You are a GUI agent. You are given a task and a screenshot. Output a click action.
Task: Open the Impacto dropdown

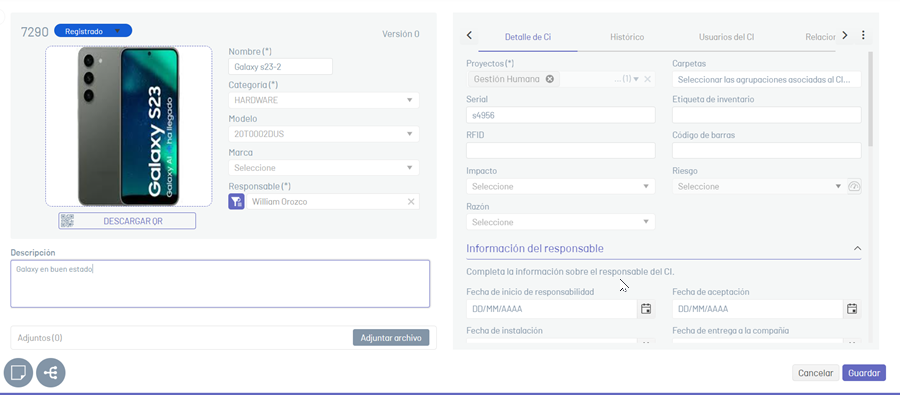561,187
